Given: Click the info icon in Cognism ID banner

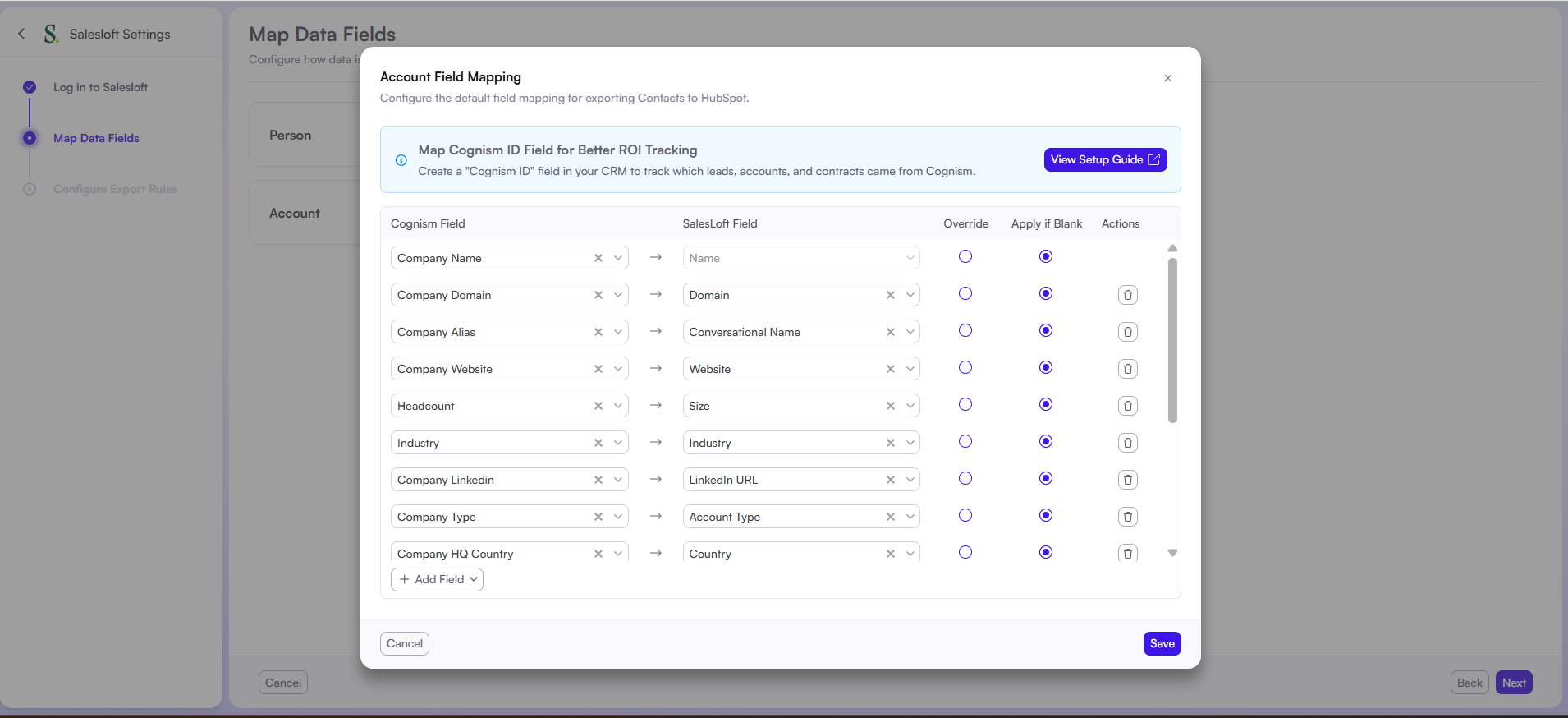Looking at the screenshot, I should point(401,160).
